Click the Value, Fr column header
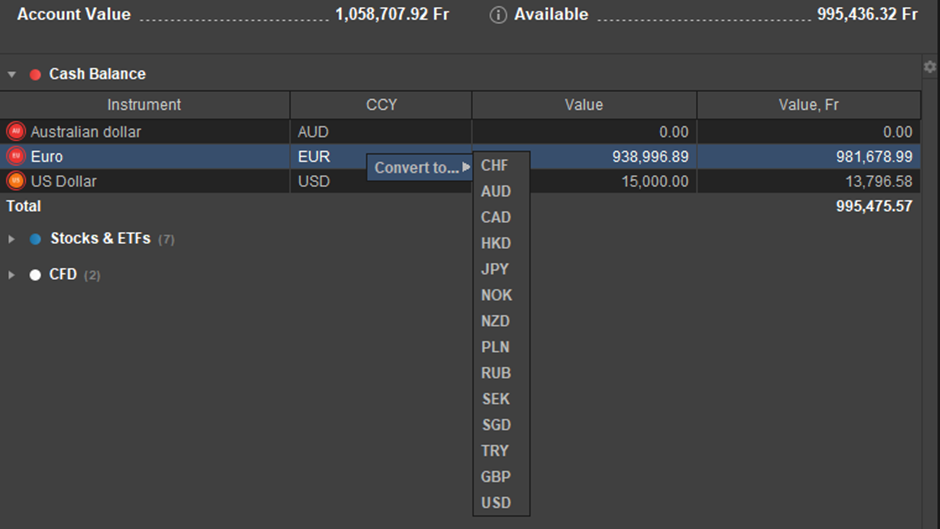 click(808, 105)
